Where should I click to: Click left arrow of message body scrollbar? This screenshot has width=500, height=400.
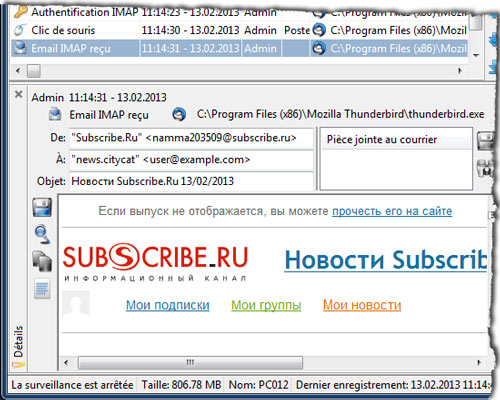pyautogui.click(x=66, y=362)
